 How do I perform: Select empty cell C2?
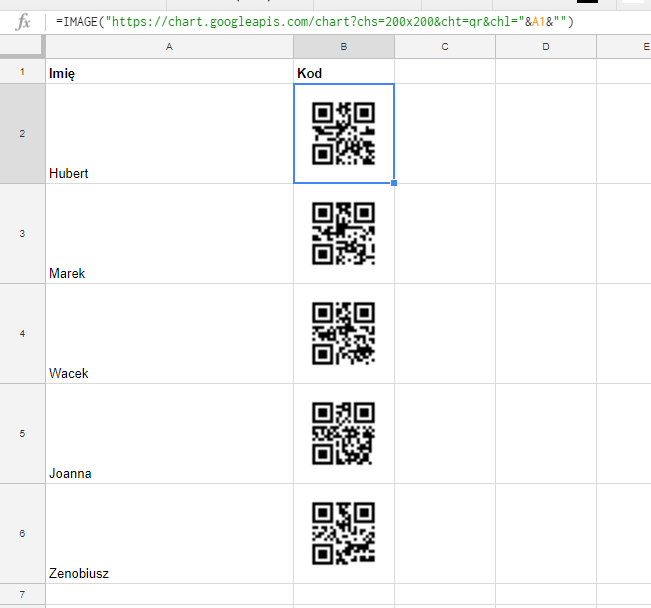click(x=445, y=133)
